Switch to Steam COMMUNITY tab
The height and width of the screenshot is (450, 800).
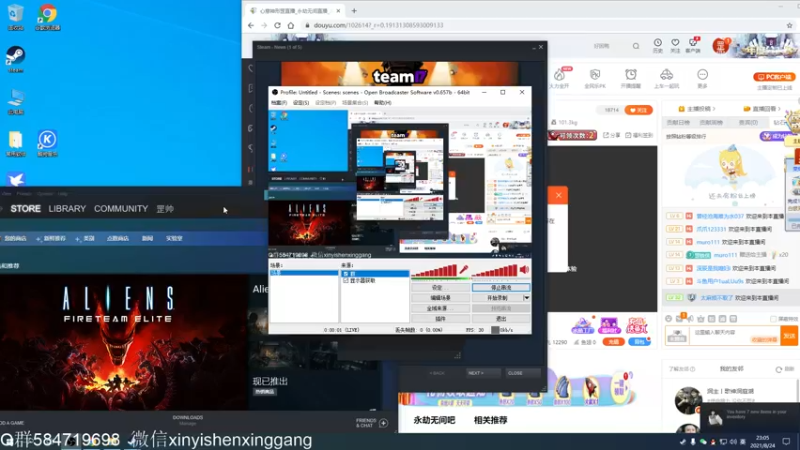coord(121,209)
